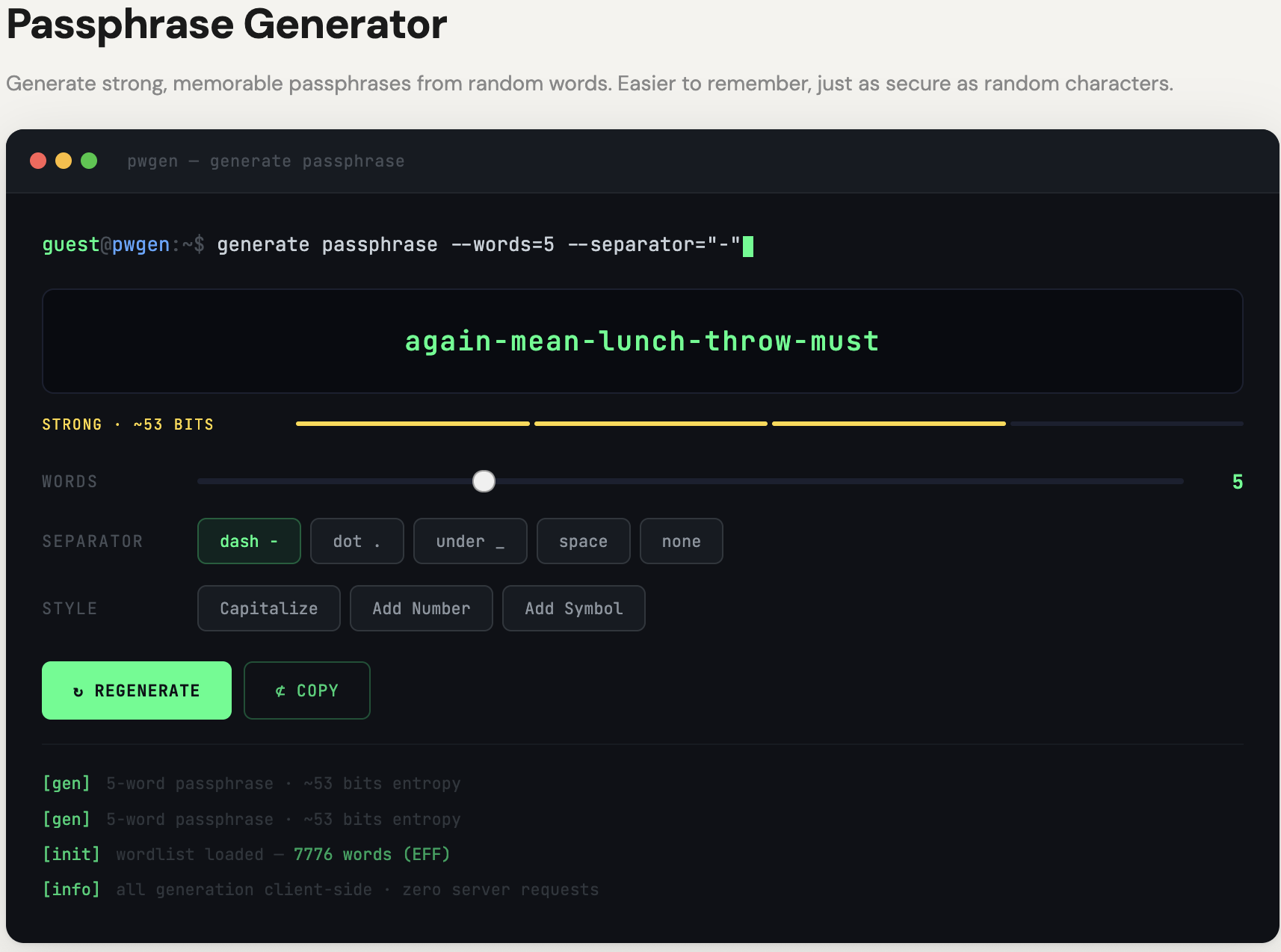1281x952 pixels.
Task: Copy the passphrase with COPY button
Action: 307,690
